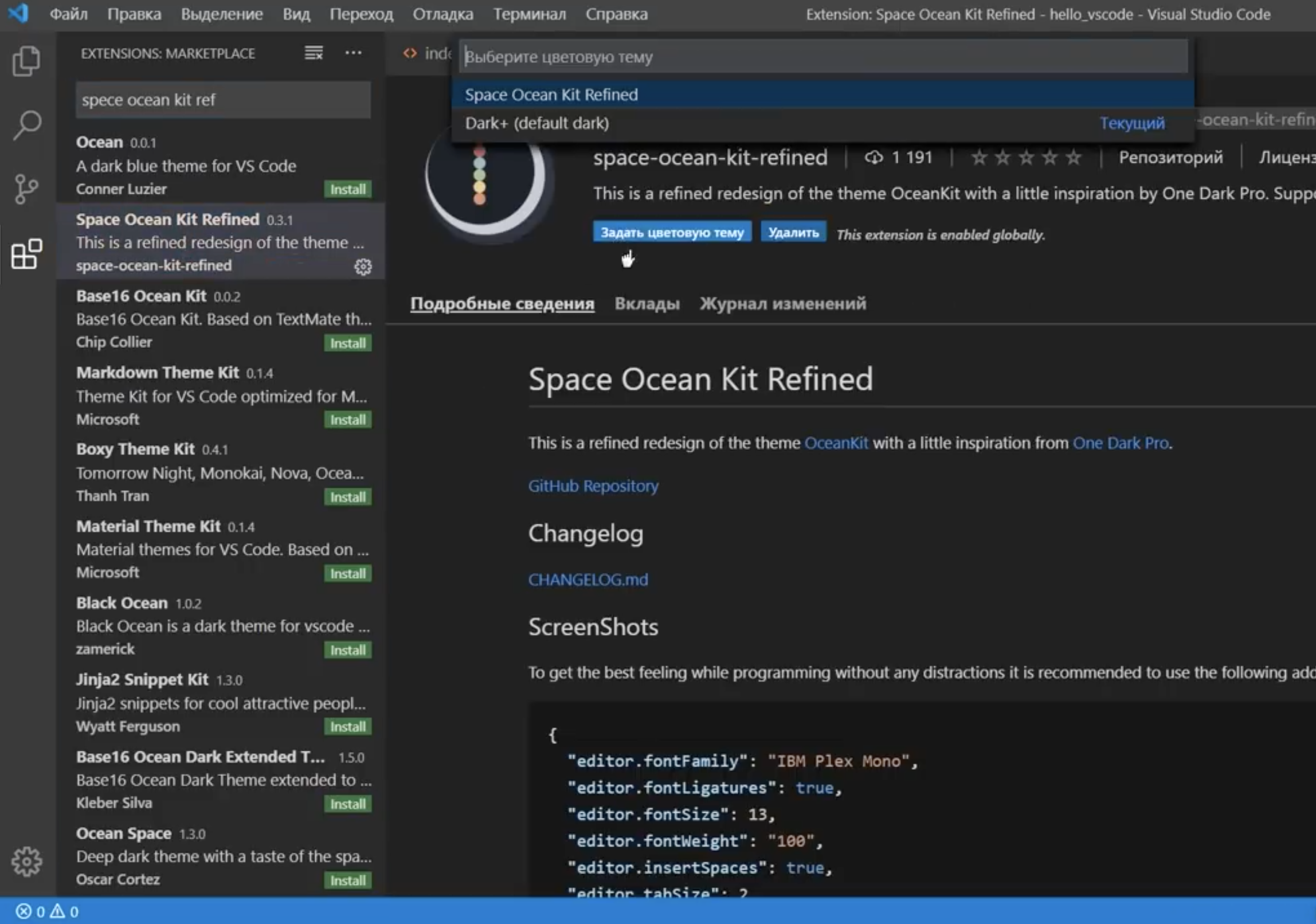1316x924 pixels.
Task: Select Markdown Theme Kit entry
Action: (x=221, y=396)
